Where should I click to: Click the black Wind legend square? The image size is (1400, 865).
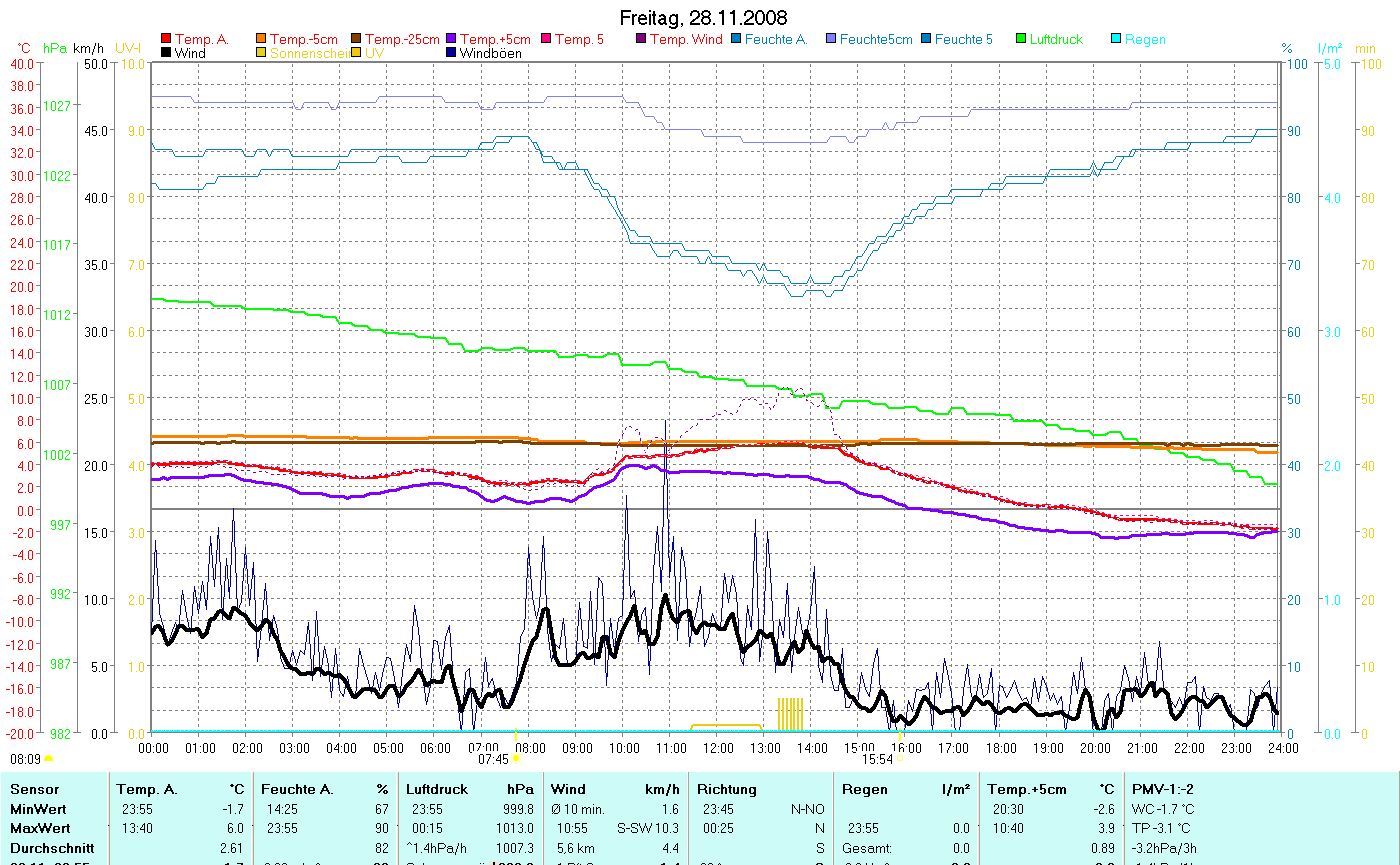165,53
